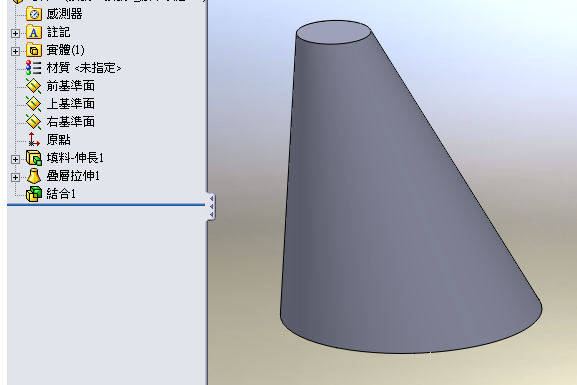Click the 結合1 combine feature icon
This screenshot has height=385, width=577.
point(34,194)
